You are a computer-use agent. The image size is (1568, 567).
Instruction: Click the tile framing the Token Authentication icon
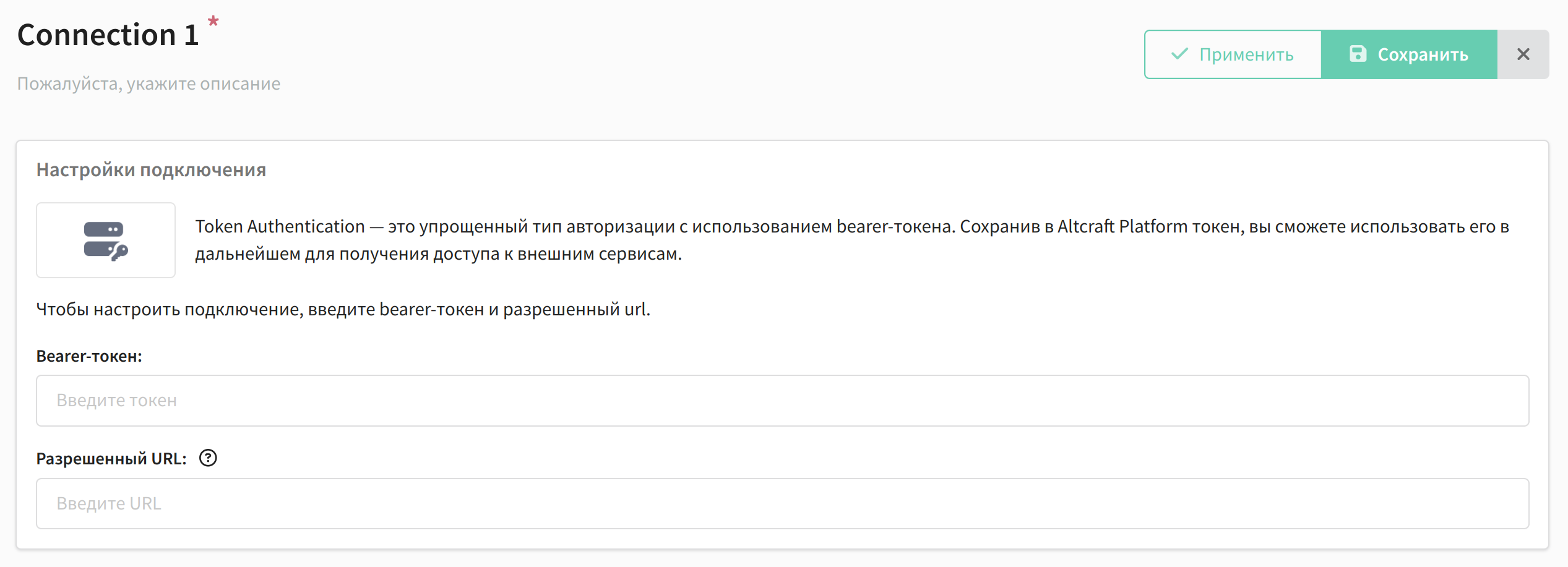pos(106,240)
